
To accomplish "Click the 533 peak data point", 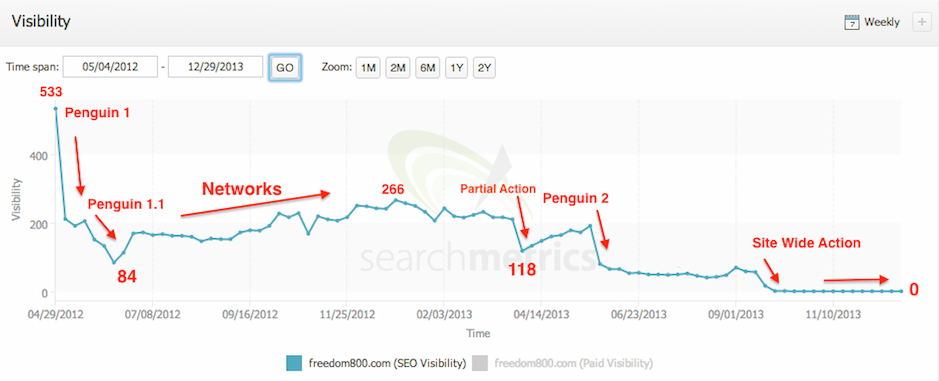I will pos(56,108).
